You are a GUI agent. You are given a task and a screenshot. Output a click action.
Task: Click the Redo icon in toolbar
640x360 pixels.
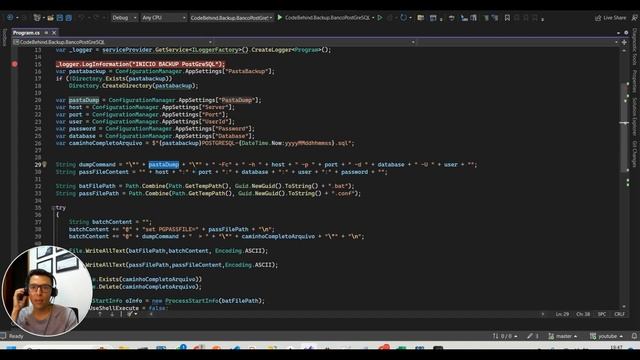[x=96, y=18]
